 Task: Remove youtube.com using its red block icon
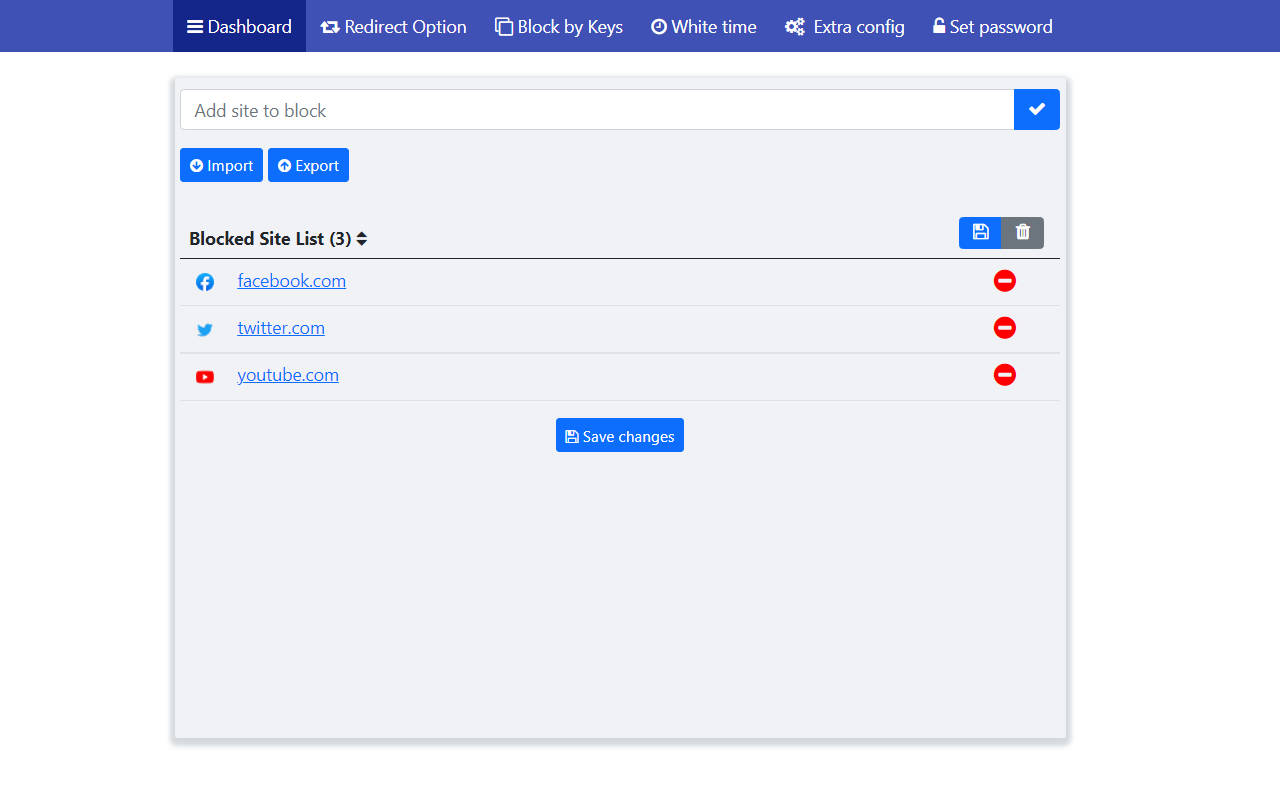[x=1004, y=375]
